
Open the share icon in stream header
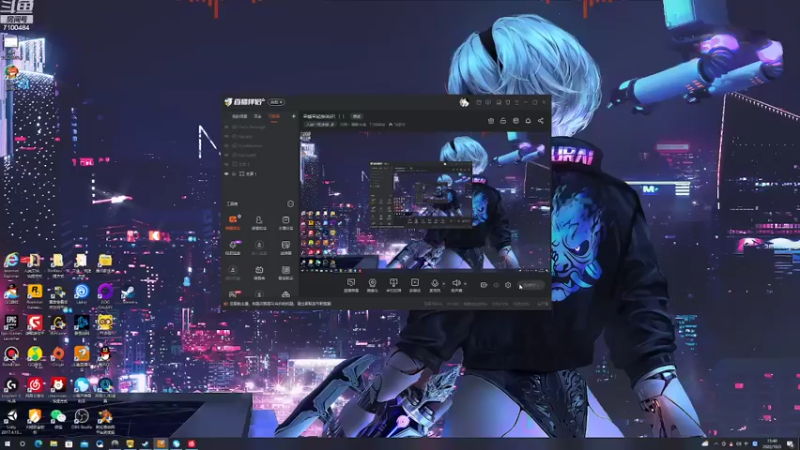541,120
